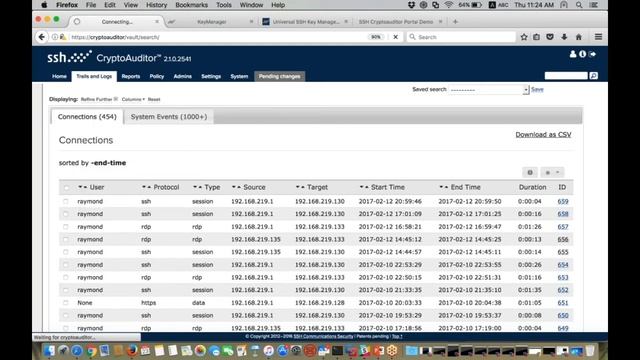Open the user account icon in CryptoAuditor header
This screenshot has width=640, height=360.
point(573,54)
